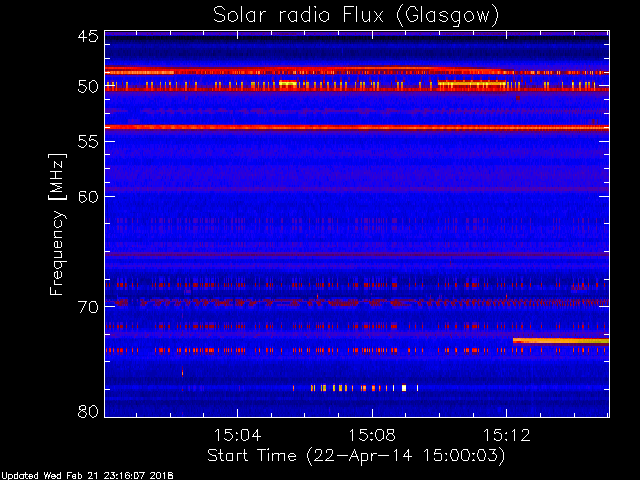This screenshot has height=480, width=640.
Task: Select the 45 MHz axis label
Action: point(88,36)
